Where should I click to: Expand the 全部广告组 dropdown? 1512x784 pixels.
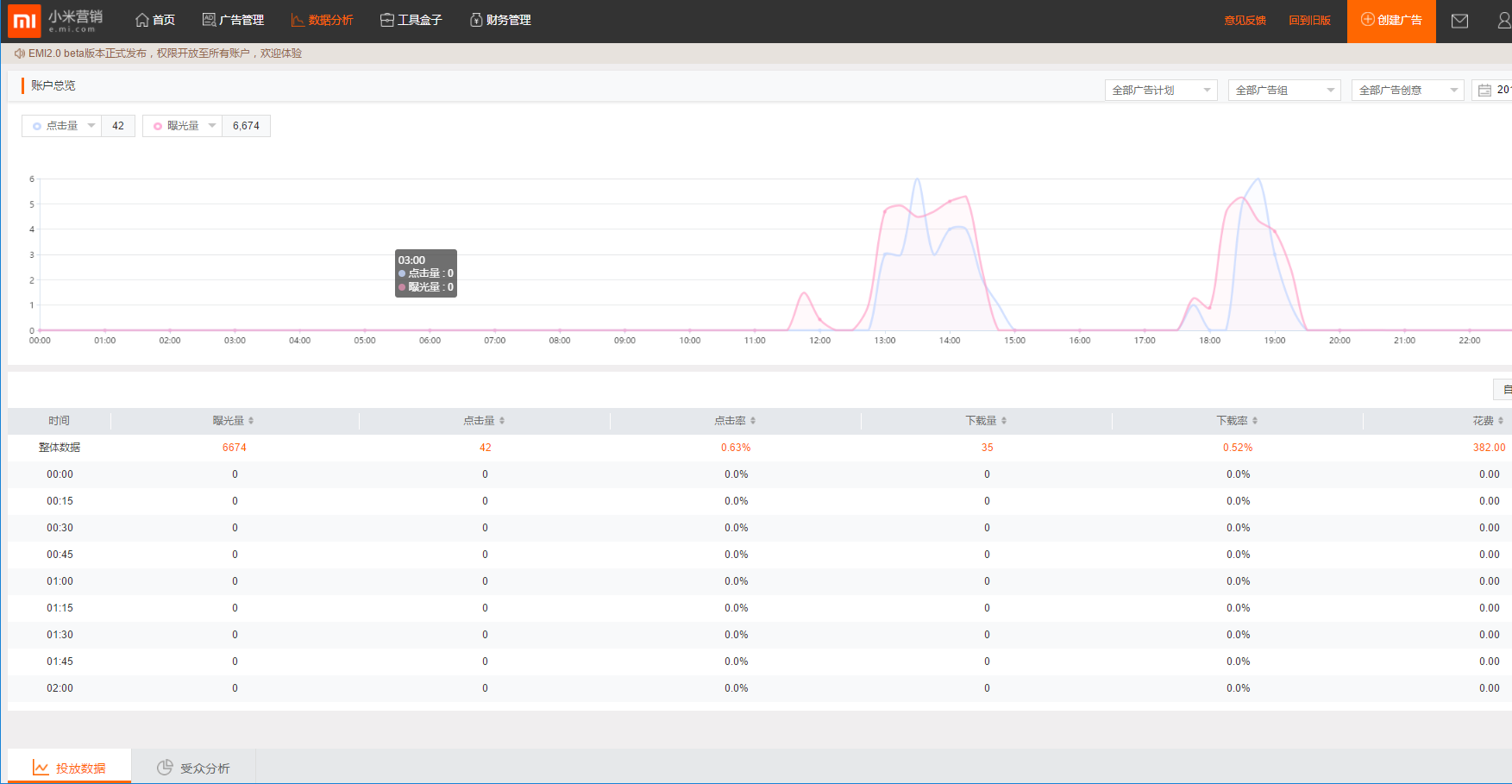click(x=1283, y=91)
